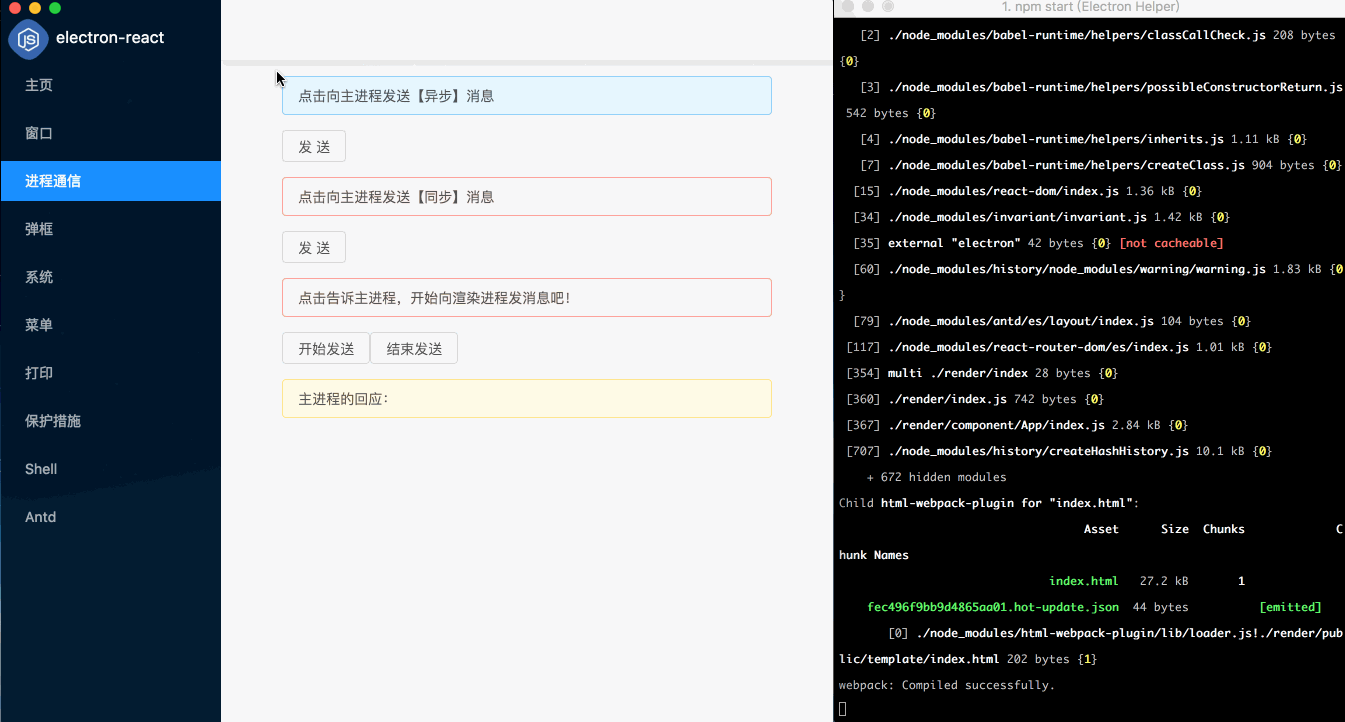1345x722 pixels.
Task: Click the 主进程的回应 alert box
Action: click(527, 399)
